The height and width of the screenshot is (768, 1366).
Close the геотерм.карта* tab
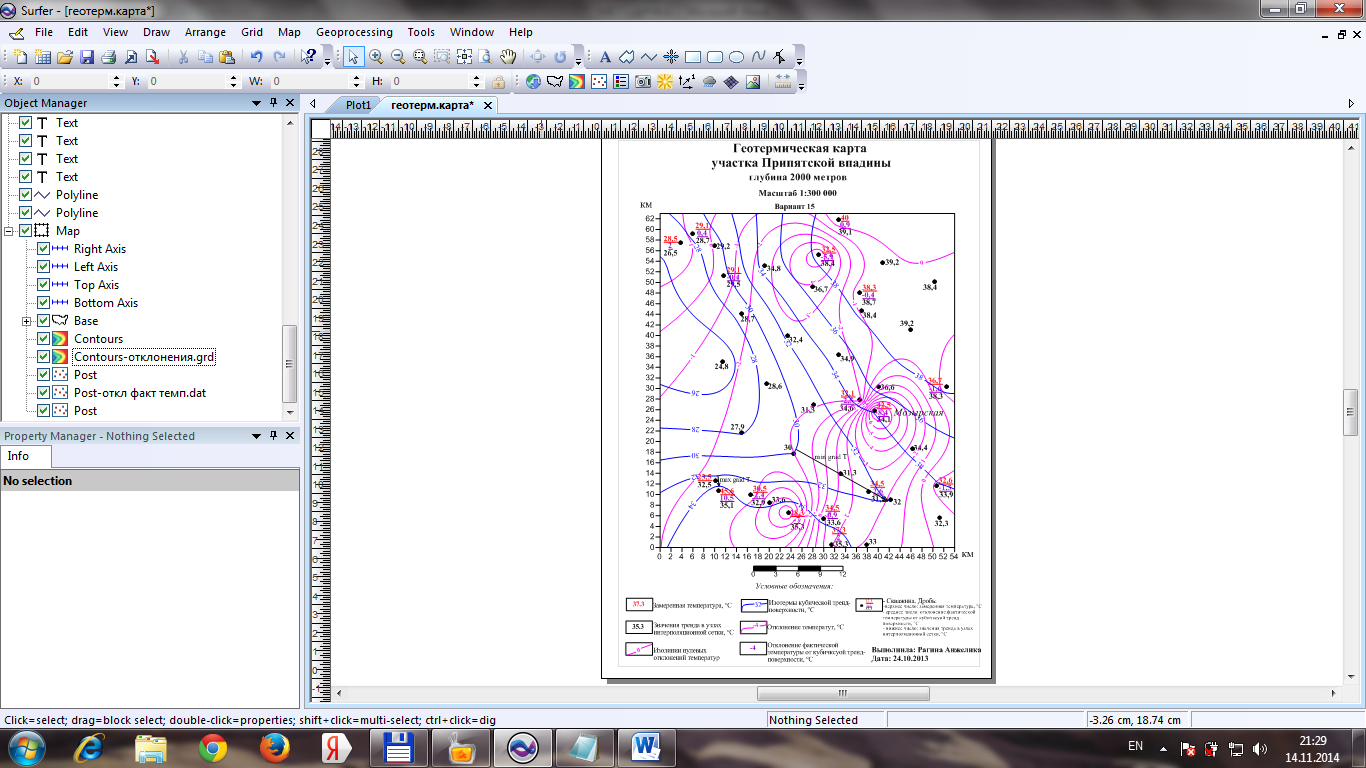click(x=488, y=105)
